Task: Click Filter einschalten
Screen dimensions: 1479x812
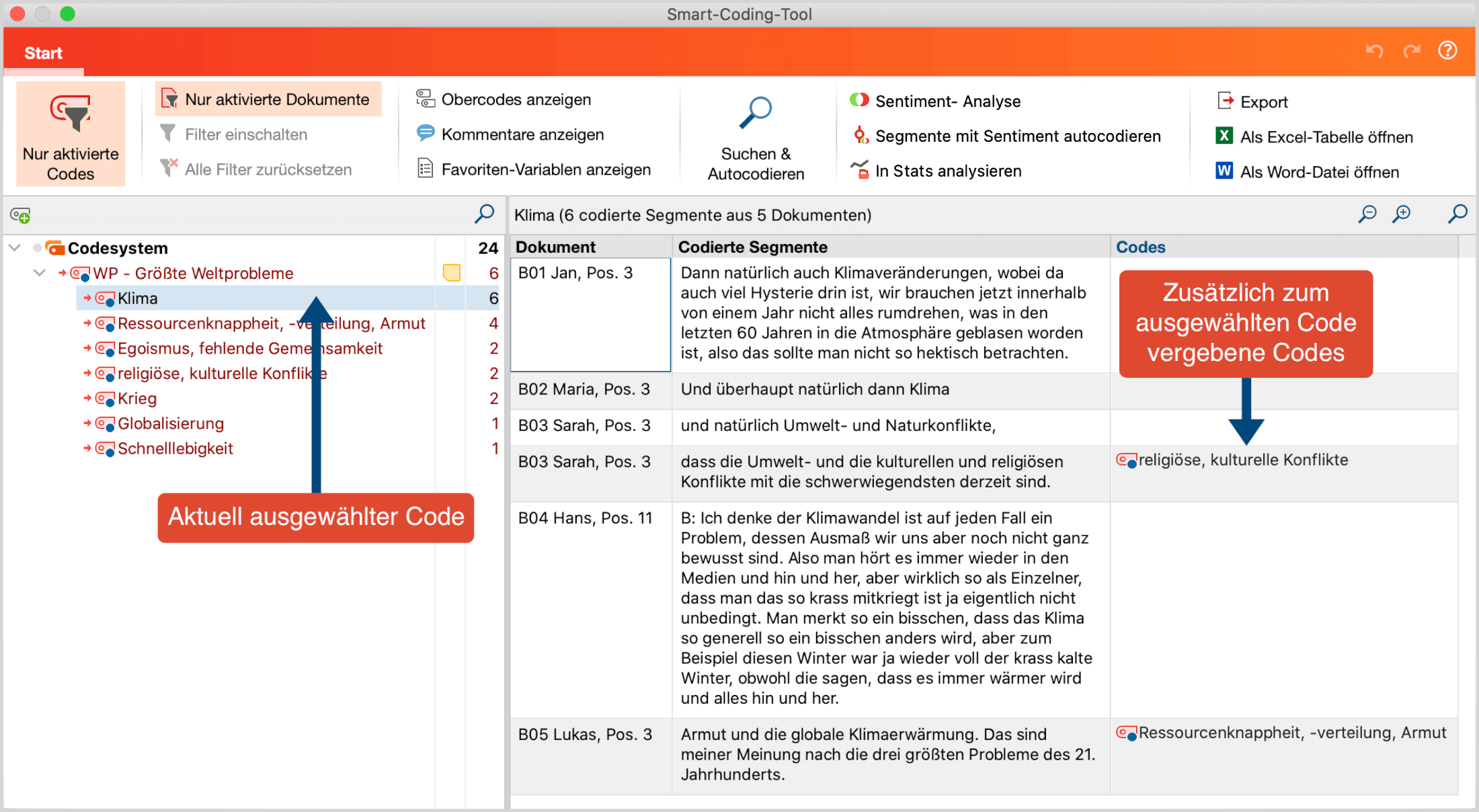Action: tap(233, 134)
